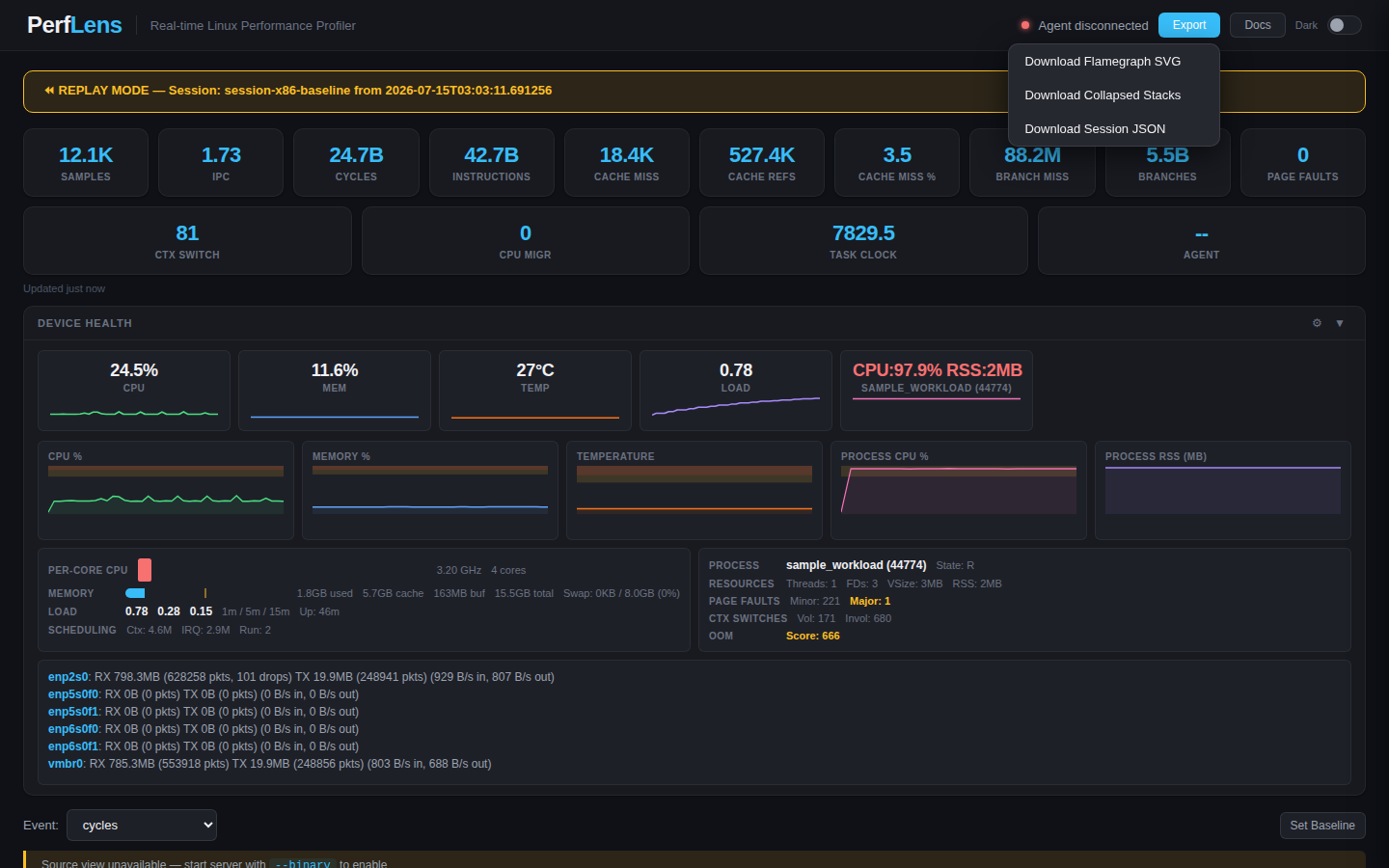Click the enp6s0f1 interface name
The height and width of the screenshot is (868, 1389).
click(73, 746)
